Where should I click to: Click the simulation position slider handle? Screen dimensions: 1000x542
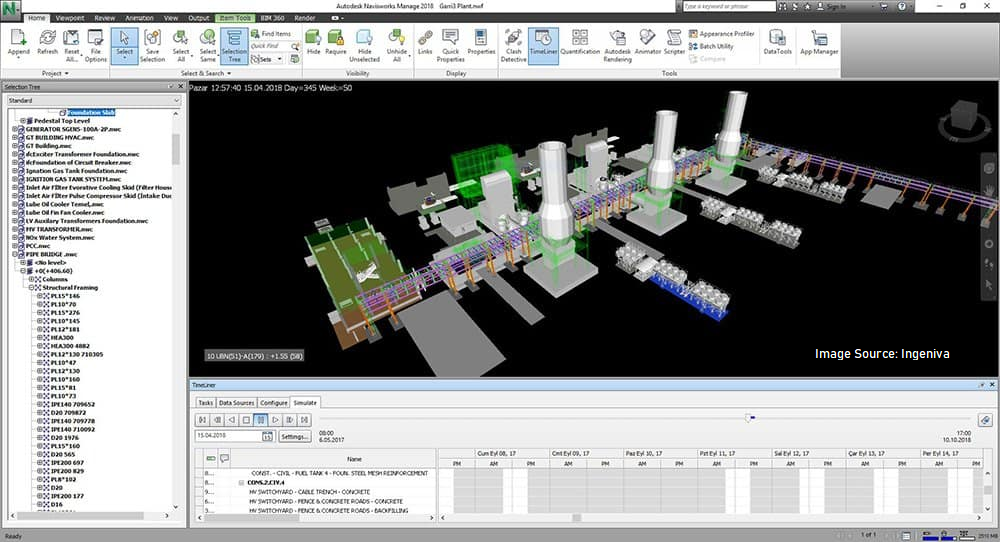point(749,418)
